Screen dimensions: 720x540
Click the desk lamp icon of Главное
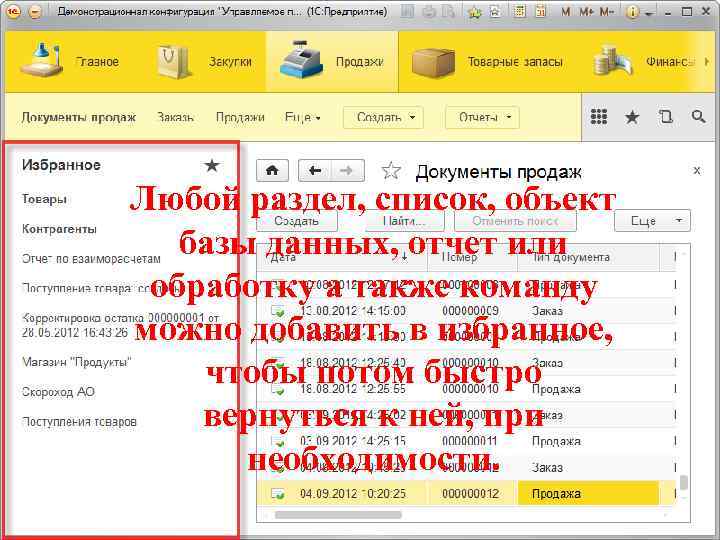pyautogui.click(x=41, y=60)
